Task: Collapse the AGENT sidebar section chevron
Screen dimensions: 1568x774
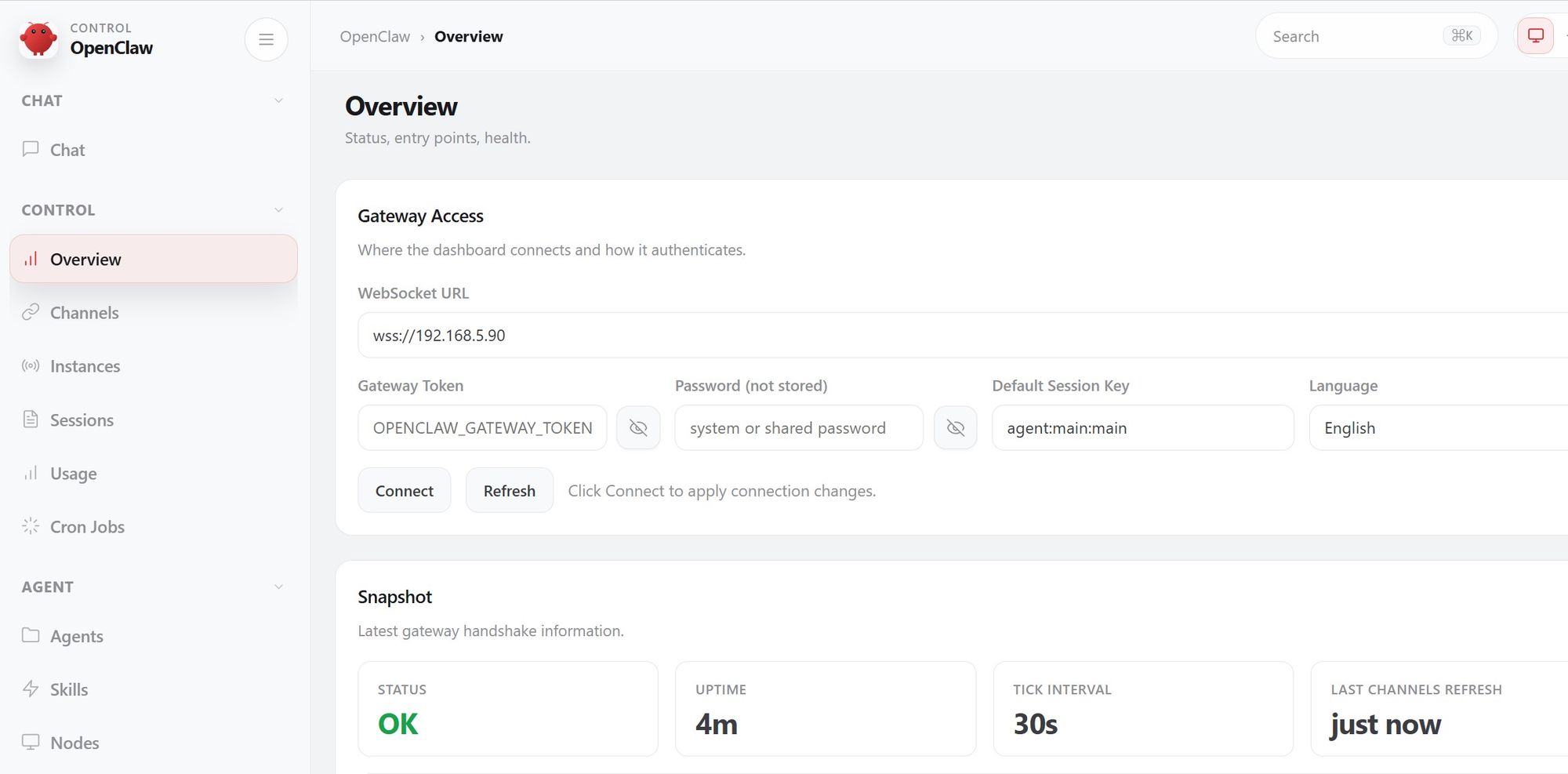Action: point(278,587)
